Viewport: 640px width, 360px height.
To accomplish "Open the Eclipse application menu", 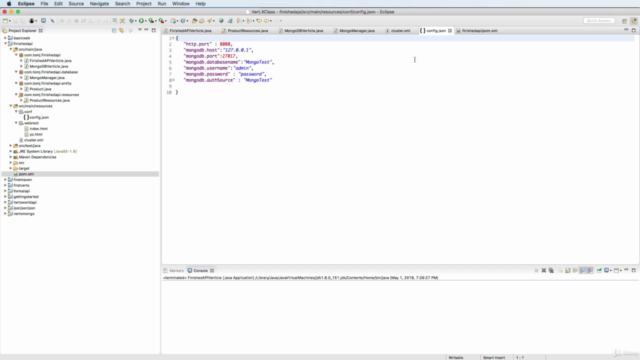I will 26,4.
